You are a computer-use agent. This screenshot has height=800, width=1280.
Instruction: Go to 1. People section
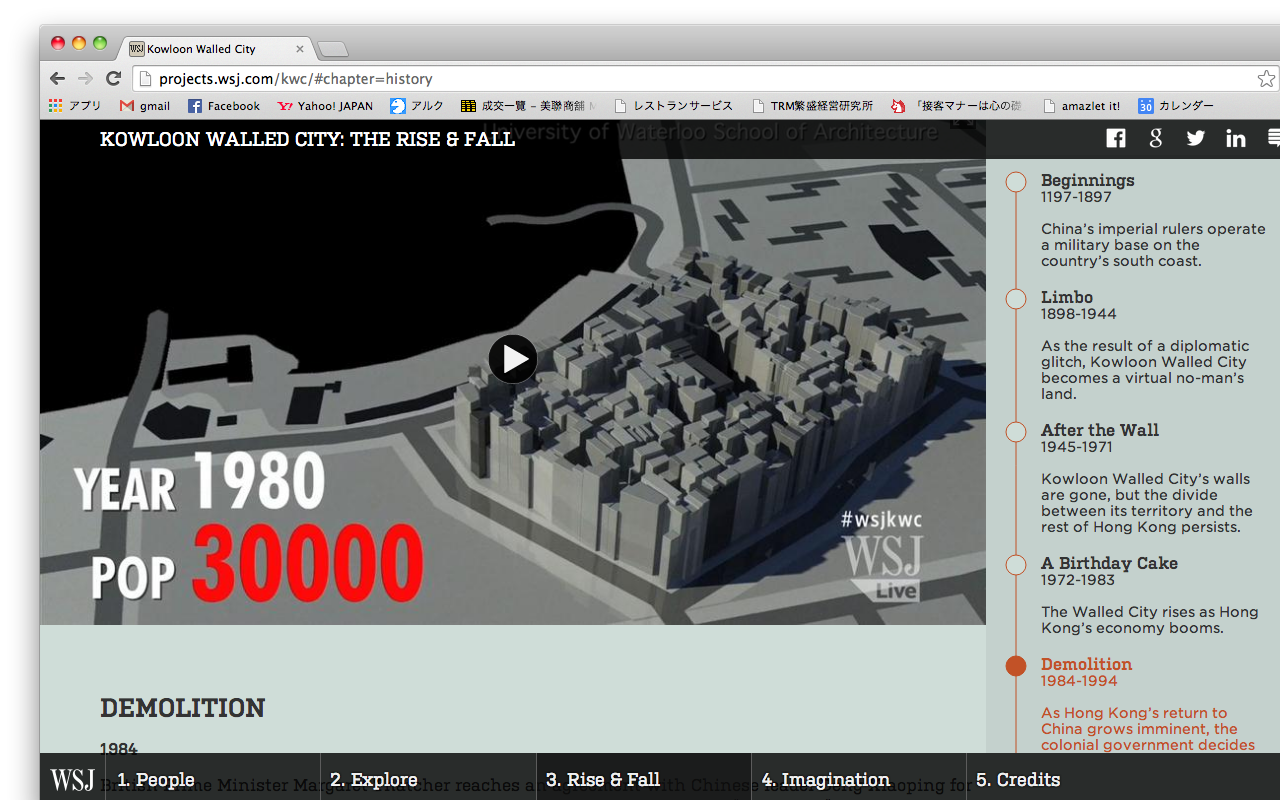point(156,779)
